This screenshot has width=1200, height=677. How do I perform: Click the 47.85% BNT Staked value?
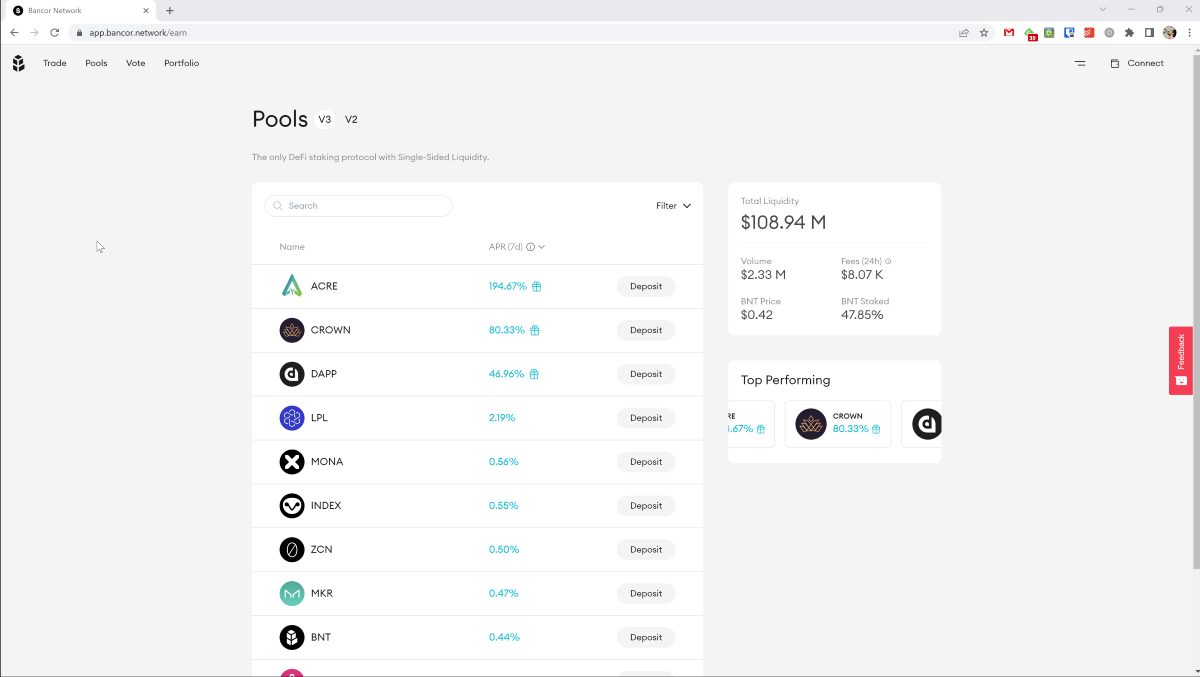862,315
